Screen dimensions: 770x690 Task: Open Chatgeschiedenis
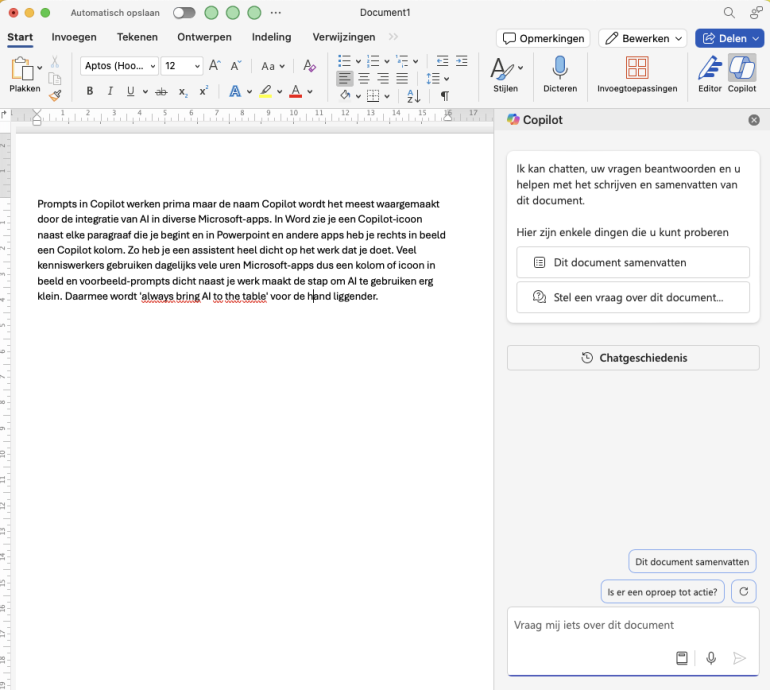pos(632,358)
